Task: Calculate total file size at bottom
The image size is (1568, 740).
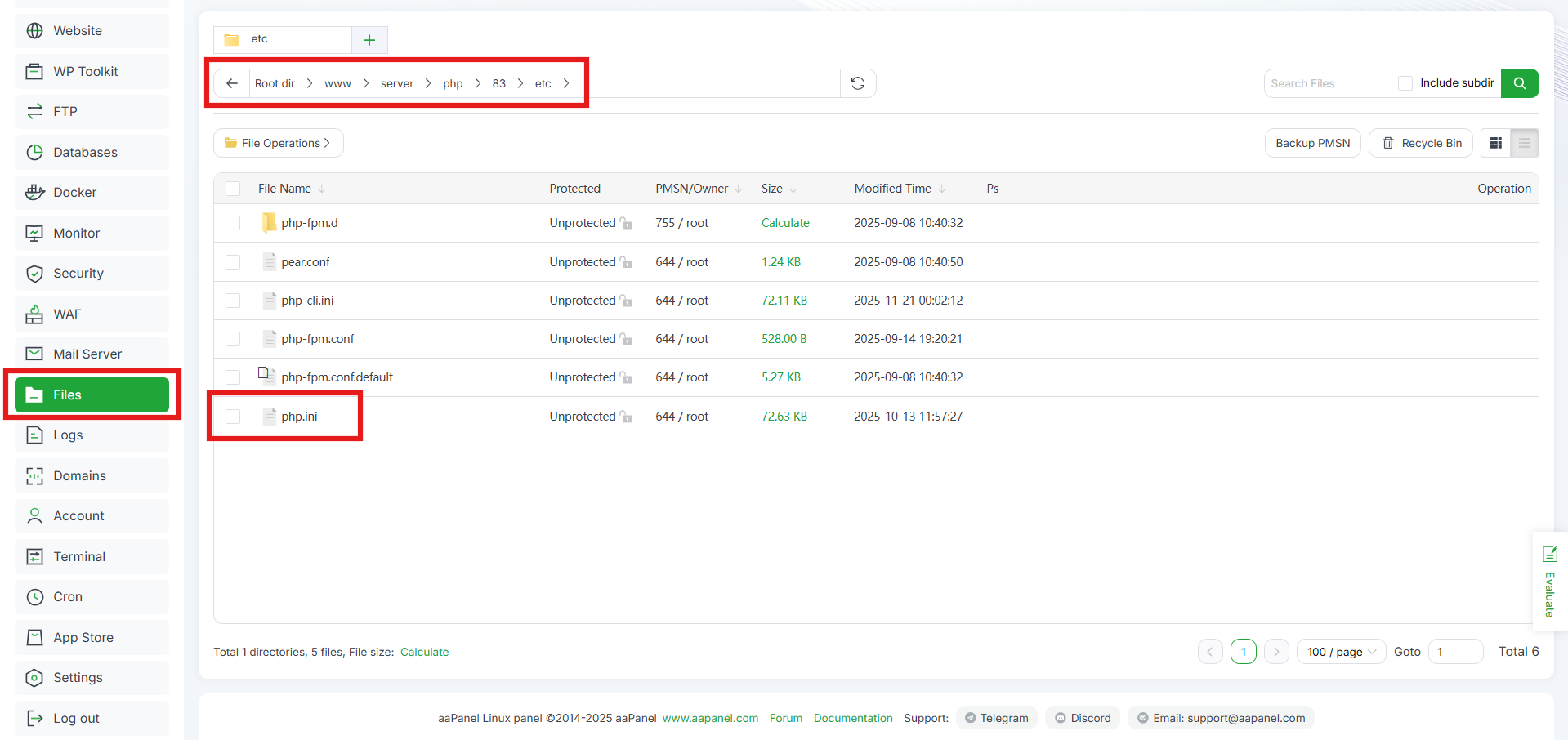Action: coord(424,652)
